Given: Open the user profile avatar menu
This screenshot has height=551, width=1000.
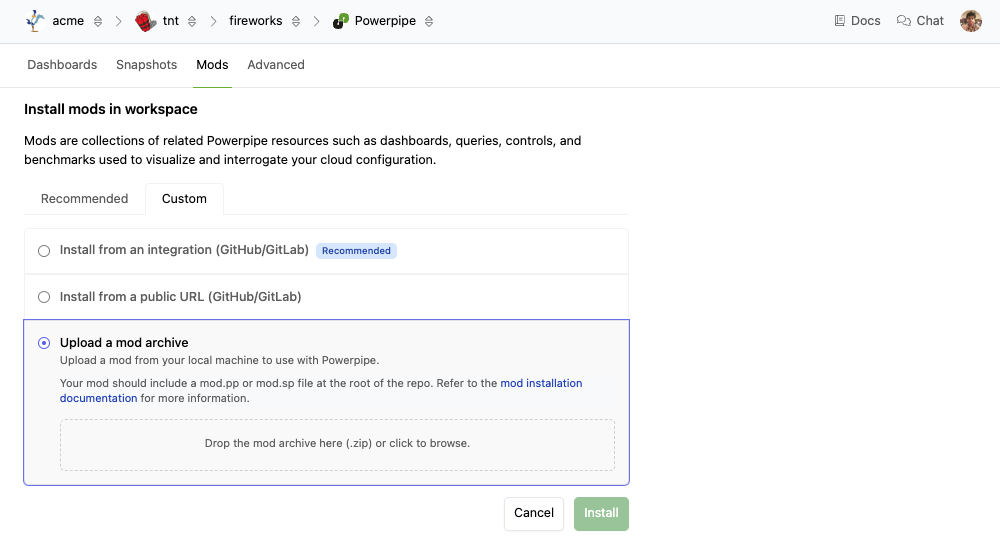Looking at the screenshot, I should pyautogui.click(x=970, y=21).
